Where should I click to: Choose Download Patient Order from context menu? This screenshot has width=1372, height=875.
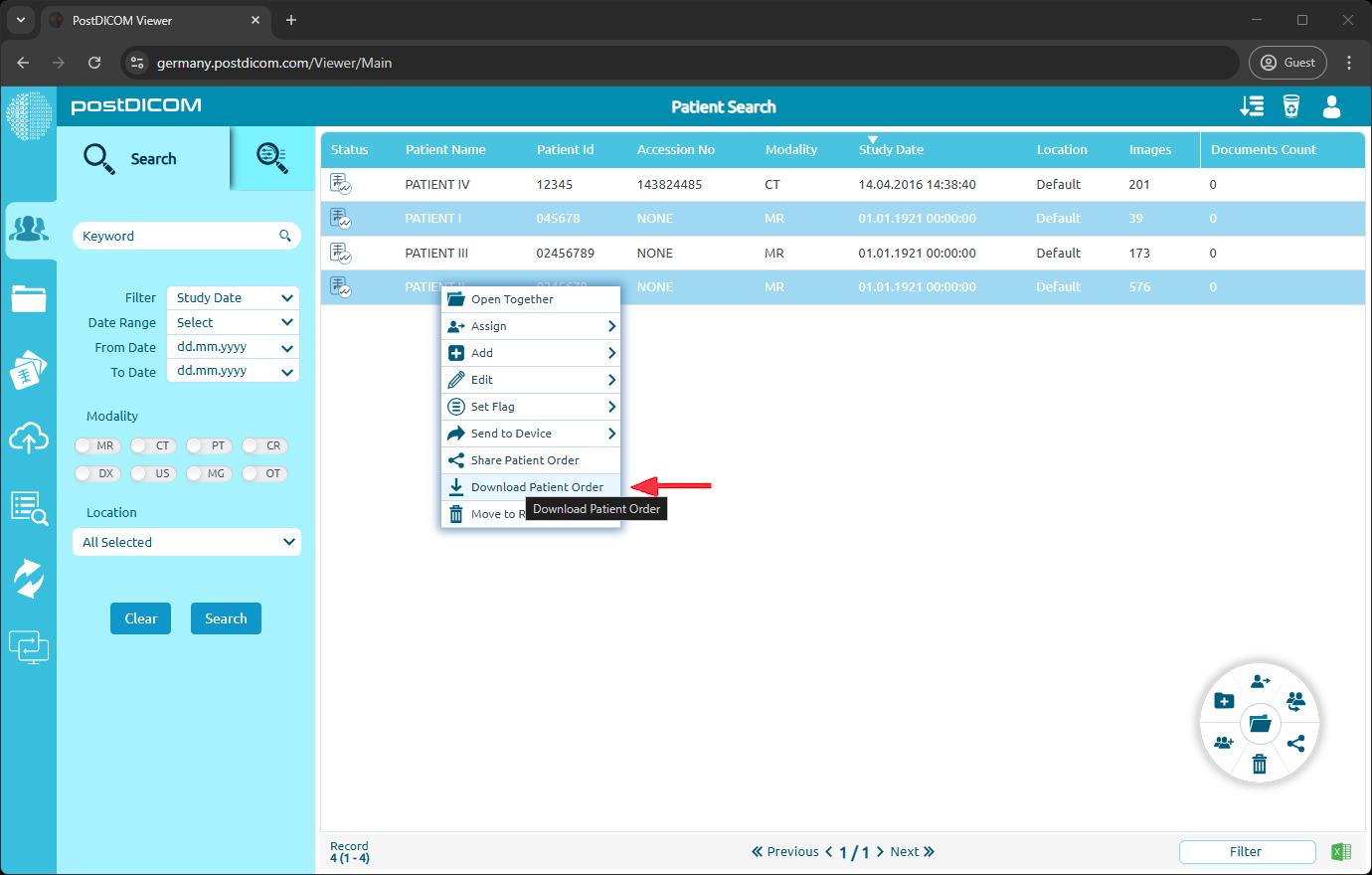[x=536, y=487]
